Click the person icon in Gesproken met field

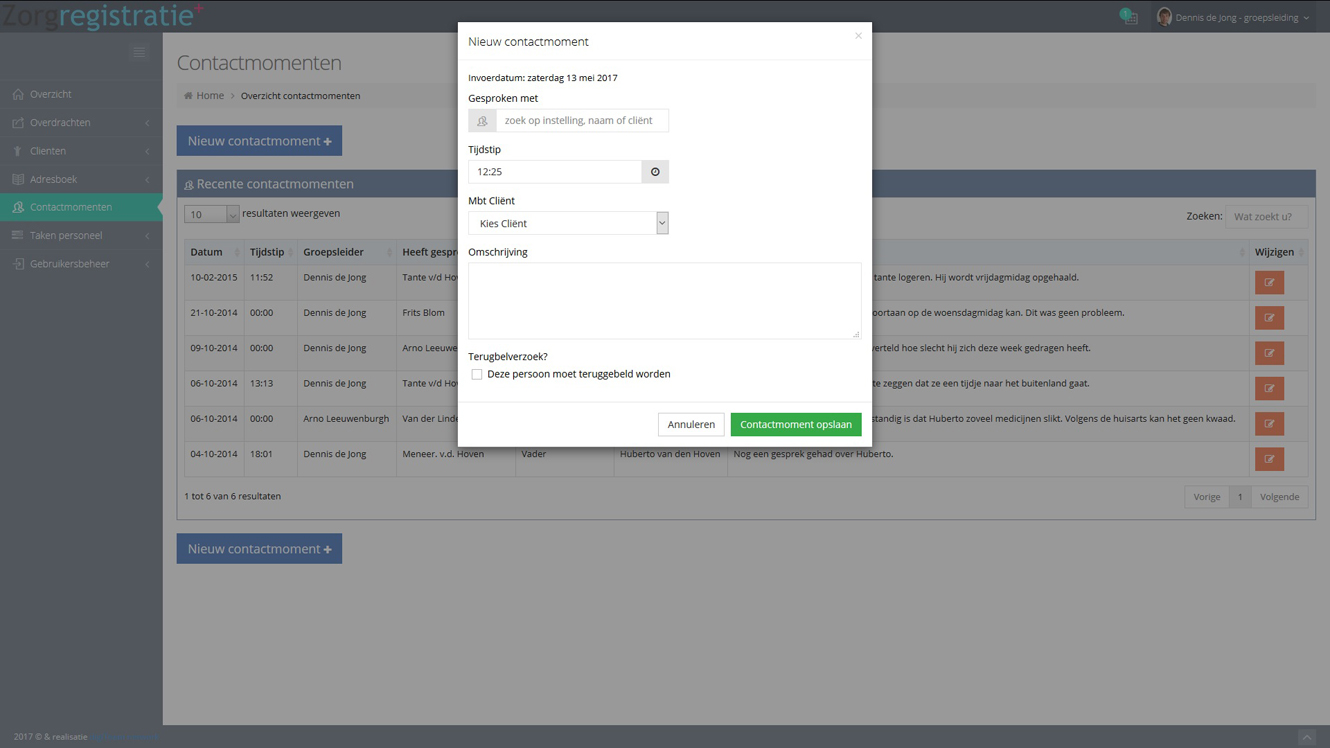pyautogui.click(x=482, y=121)
